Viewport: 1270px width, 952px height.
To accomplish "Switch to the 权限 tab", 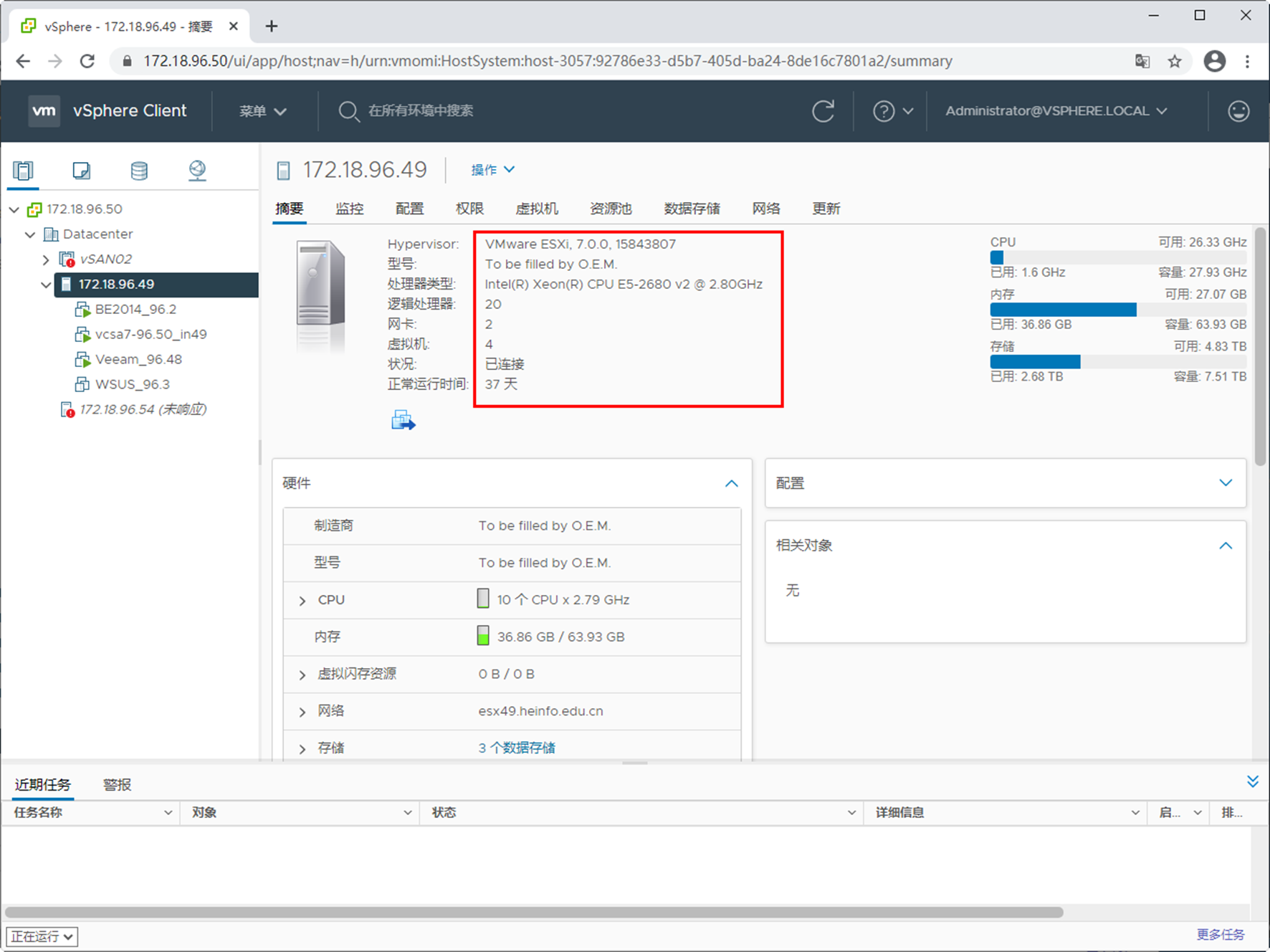I will click(x=469, y=209).
